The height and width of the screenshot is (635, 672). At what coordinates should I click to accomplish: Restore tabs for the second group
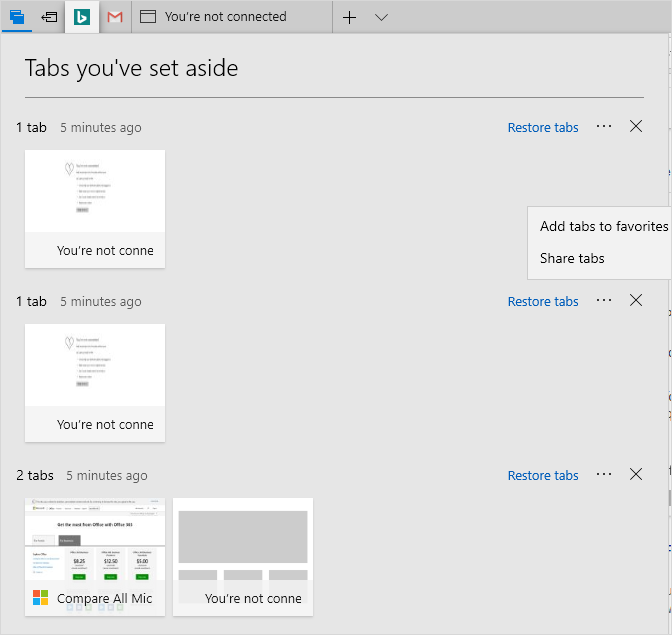pyautogui.click(x=543, y=301)
